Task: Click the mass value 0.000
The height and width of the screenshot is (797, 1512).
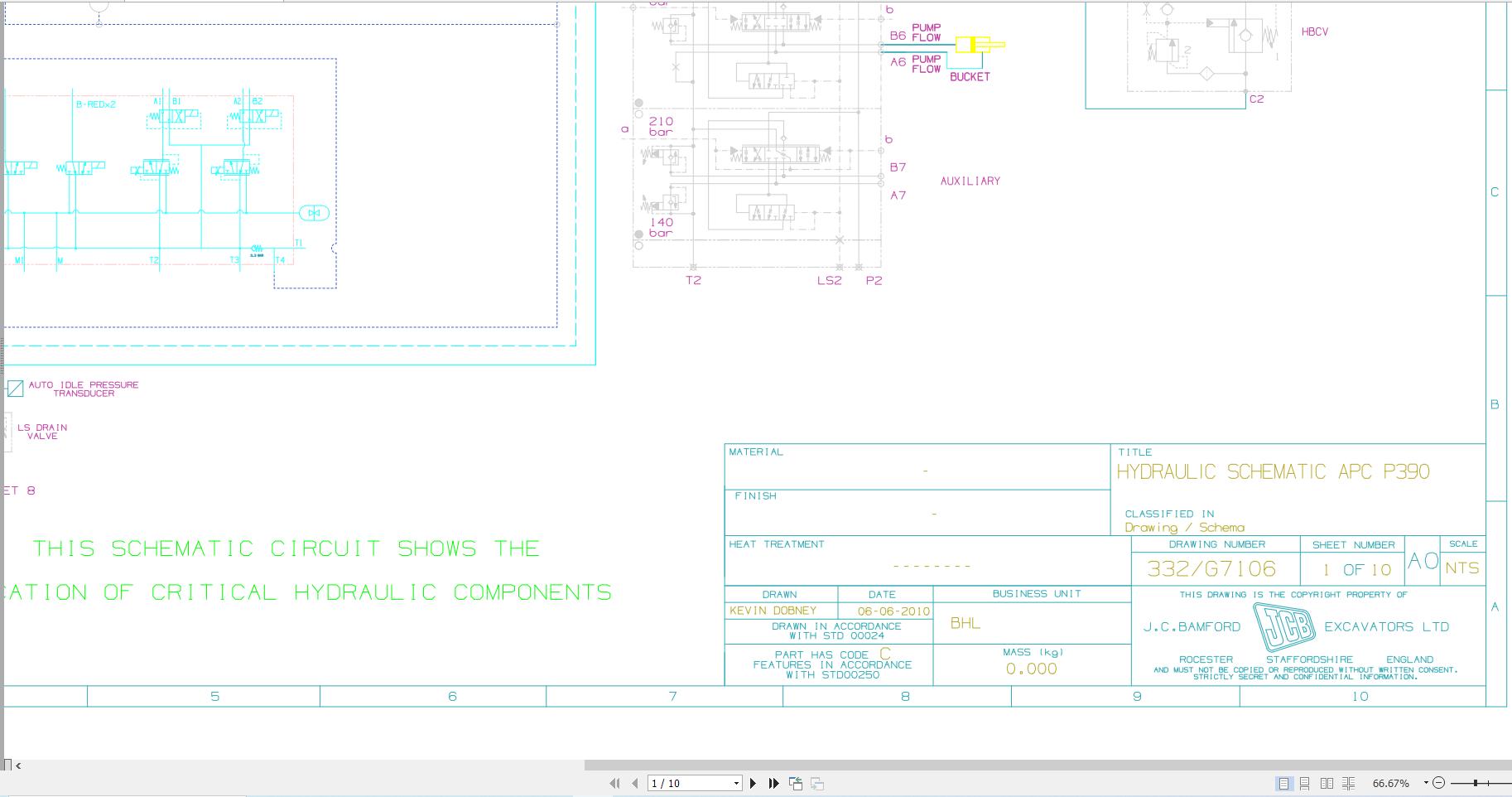Action: (1031, 669)
